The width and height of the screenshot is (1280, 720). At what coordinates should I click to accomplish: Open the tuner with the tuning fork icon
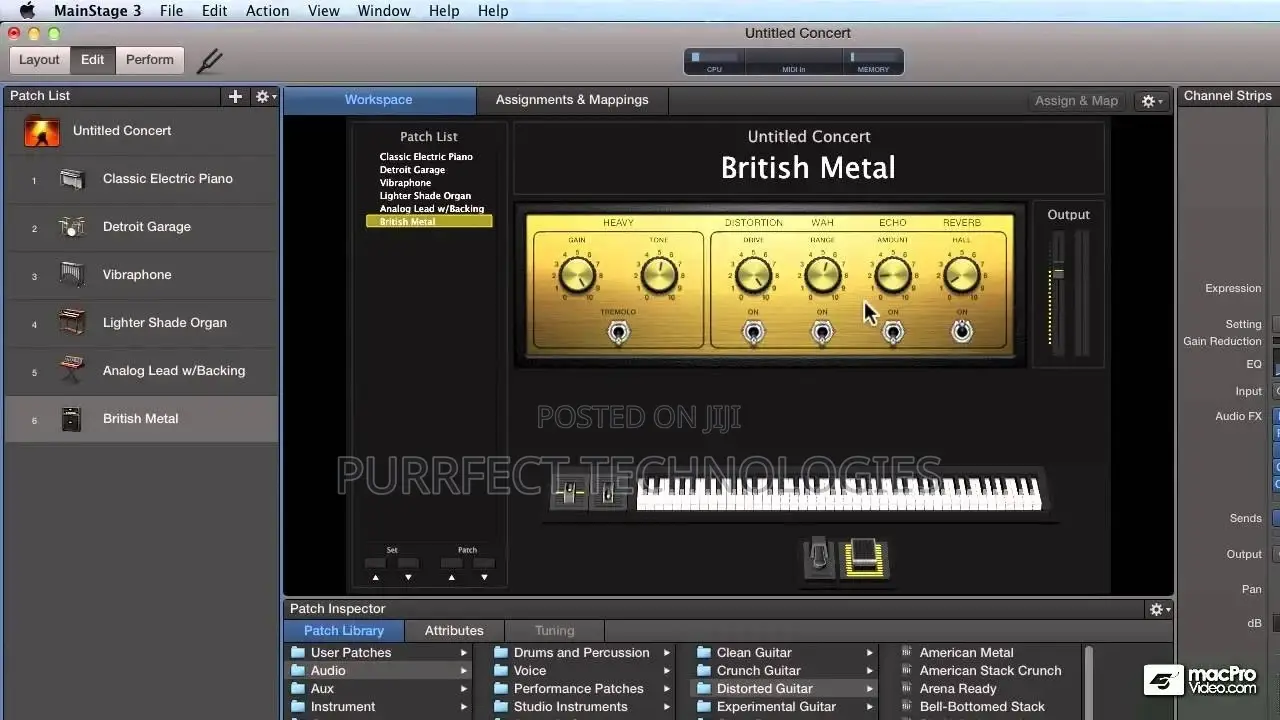coord(210,60)
